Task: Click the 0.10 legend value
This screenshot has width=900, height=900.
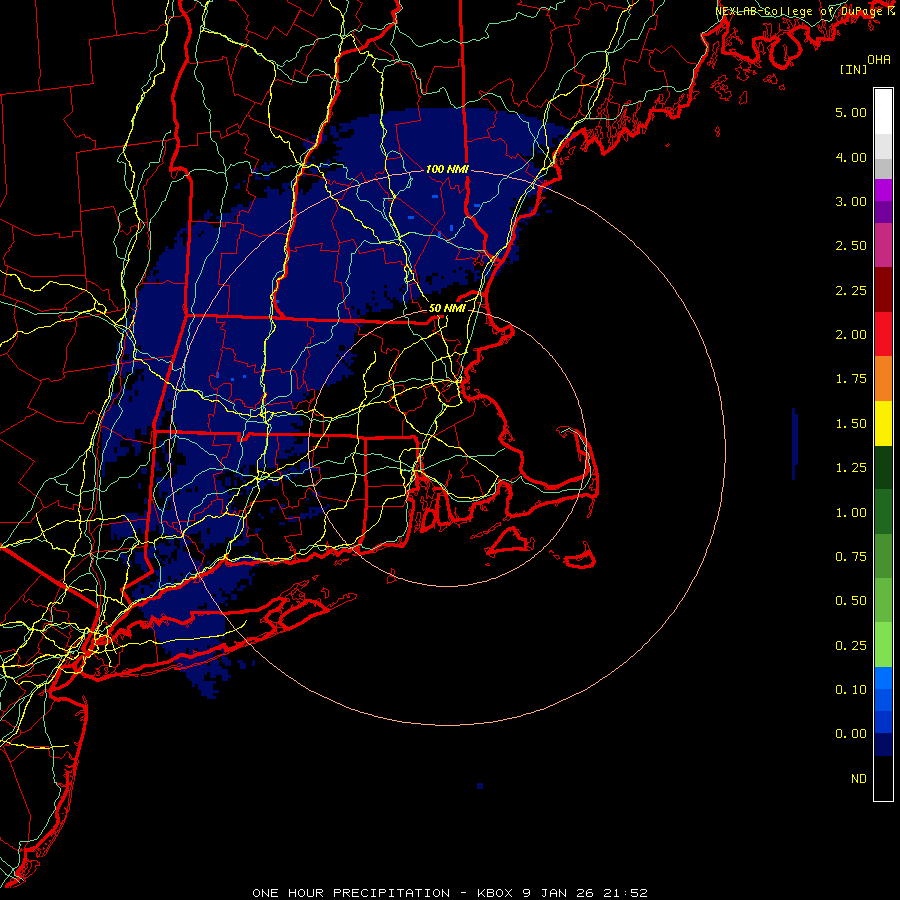Action: [x=851, y=690]
